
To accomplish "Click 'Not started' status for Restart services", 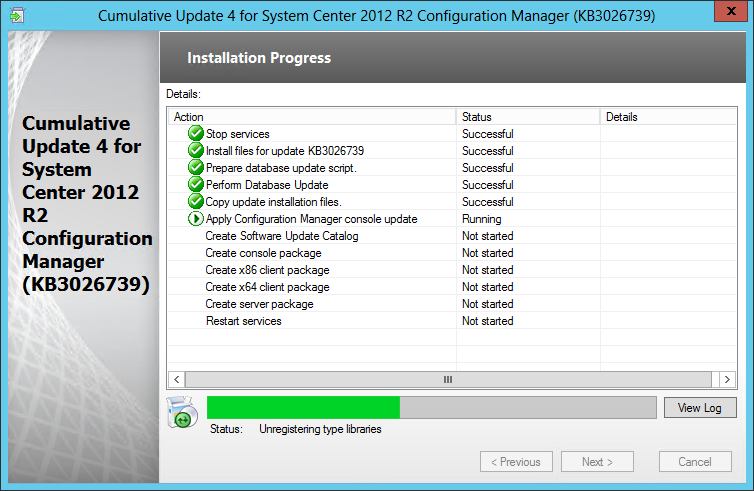I will click(488, 321).
